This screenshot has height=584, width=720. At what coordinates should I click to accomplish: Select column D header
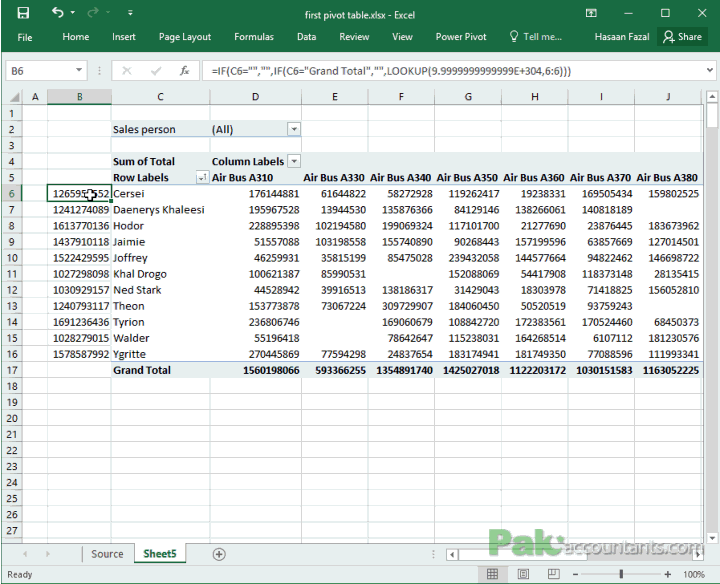click(255, 97)
